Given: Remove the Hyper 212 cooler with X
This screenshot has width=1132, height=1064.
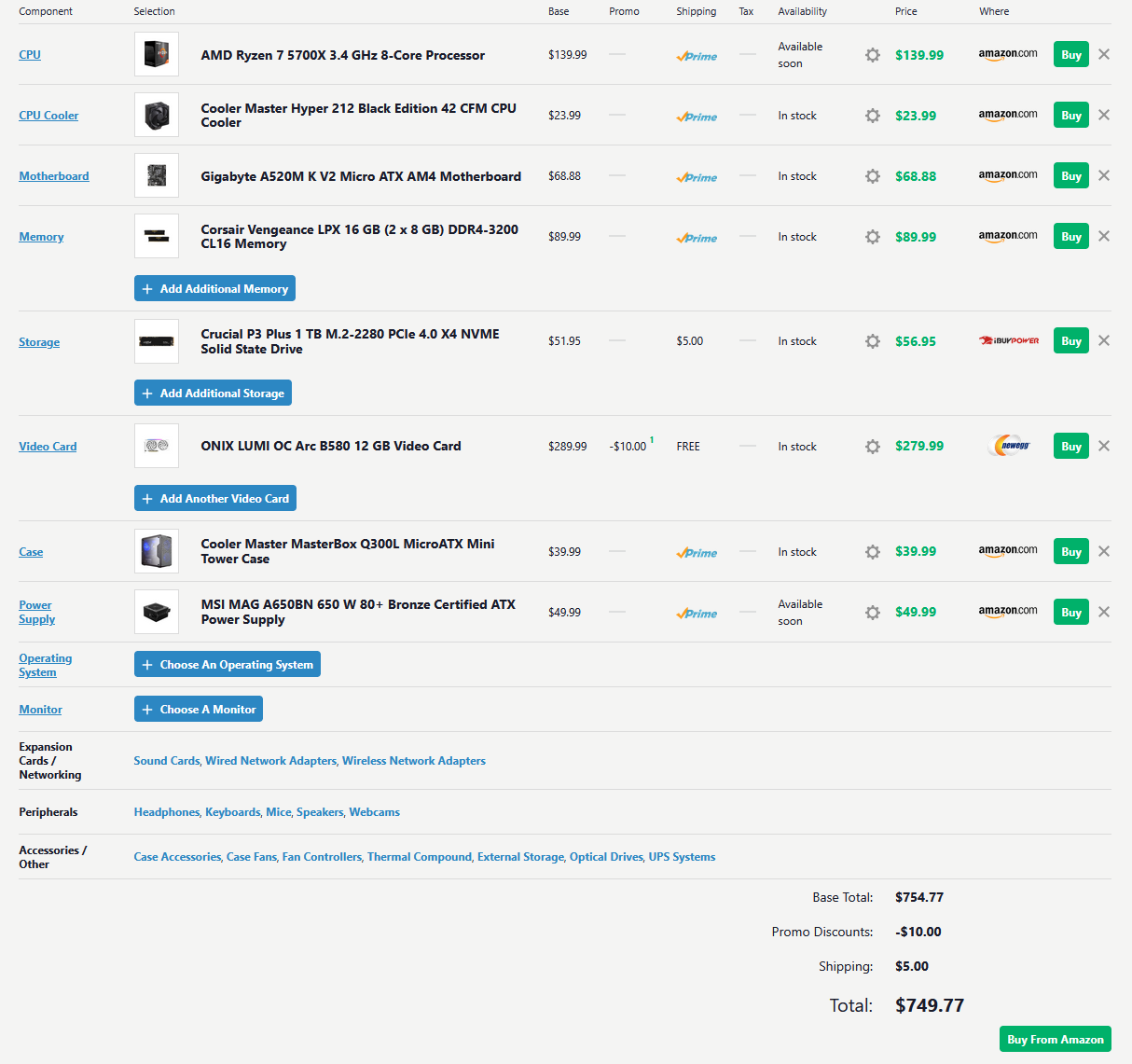Looking at the screenshot, I should tap(1104, 115).
